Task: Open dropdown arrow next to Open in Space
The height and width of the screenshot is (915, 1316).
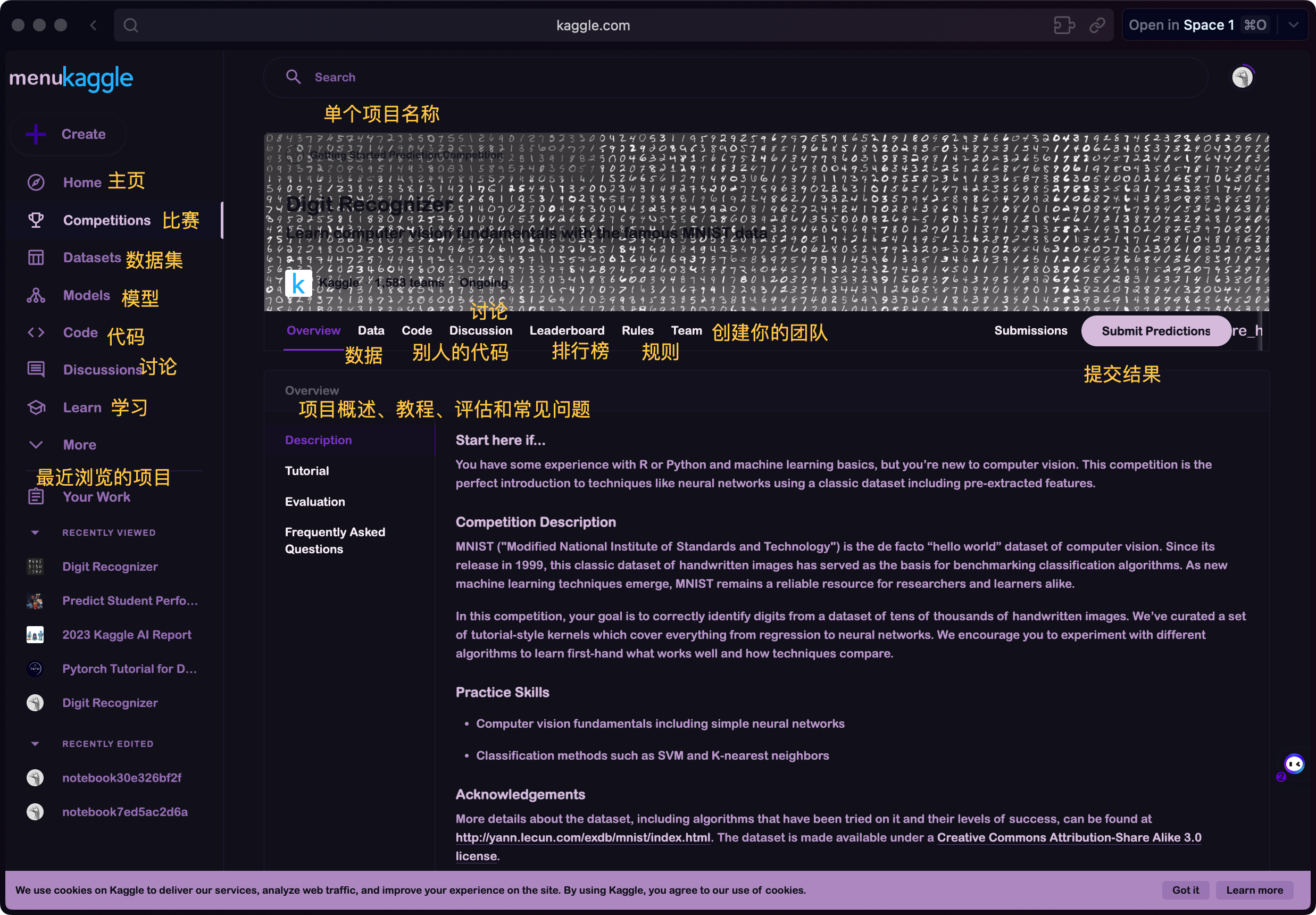Action: 1294,25
